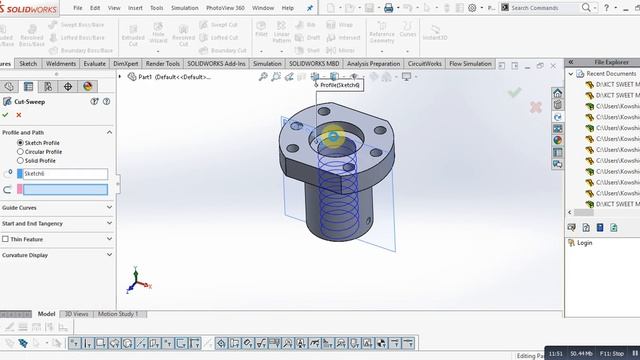The height and width of the screenshot is (360, 640).
Task: Open the FeatureManager Design Tree tab
Action: pyautogui.click(x=9, y=86)
